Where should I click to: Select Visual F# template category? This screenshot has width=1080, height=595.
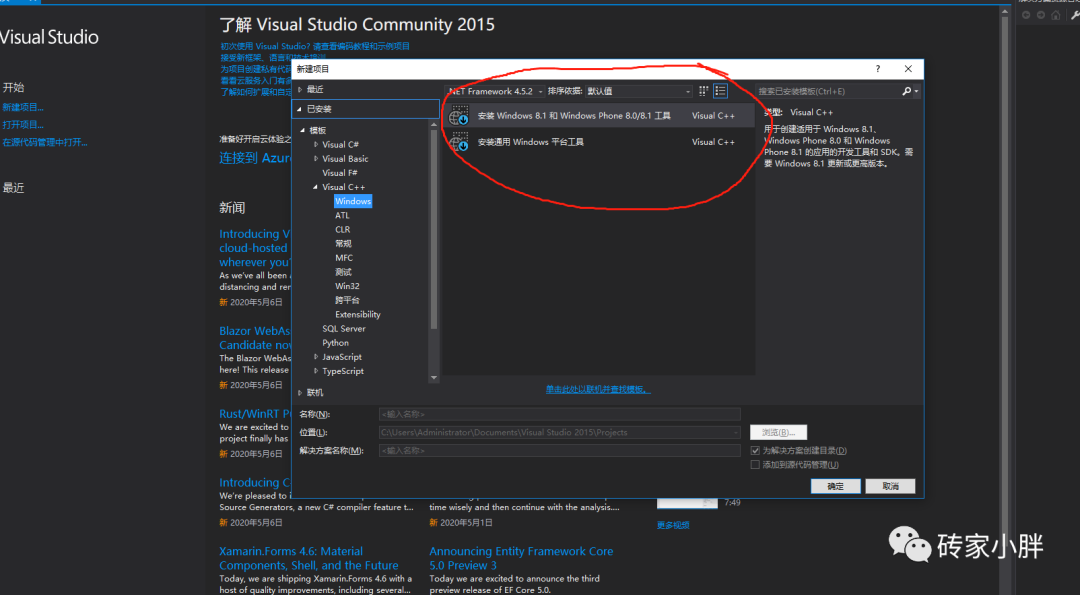click(x=340, y=173)
